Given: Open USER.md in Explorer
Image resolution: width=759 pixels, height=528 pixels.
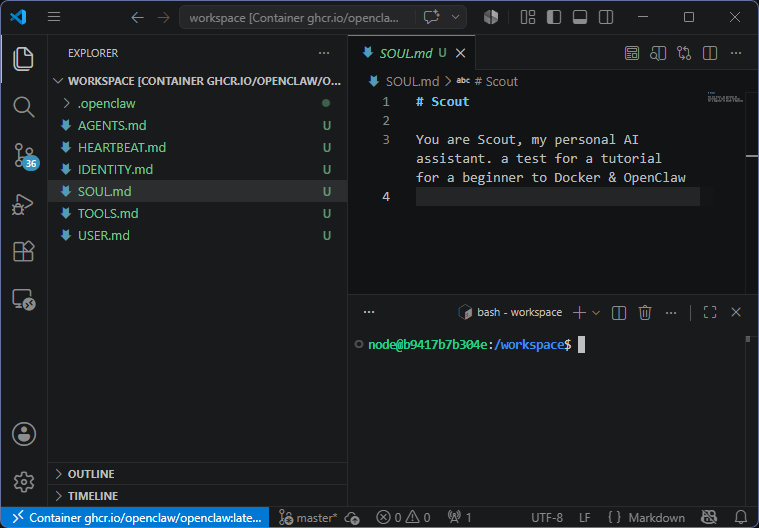Looking at the screenshot, I should click(x=197, y=235).
